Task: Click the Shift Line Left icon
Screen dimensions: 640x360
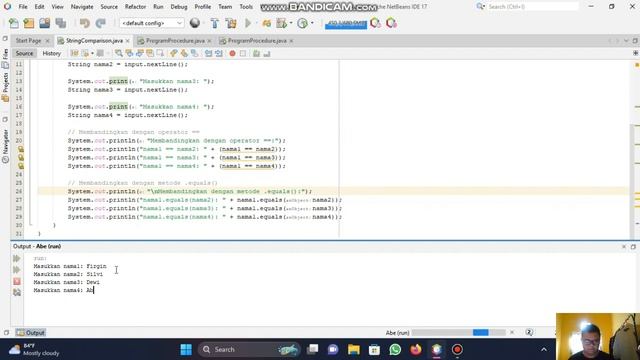Action: point(209,53)
